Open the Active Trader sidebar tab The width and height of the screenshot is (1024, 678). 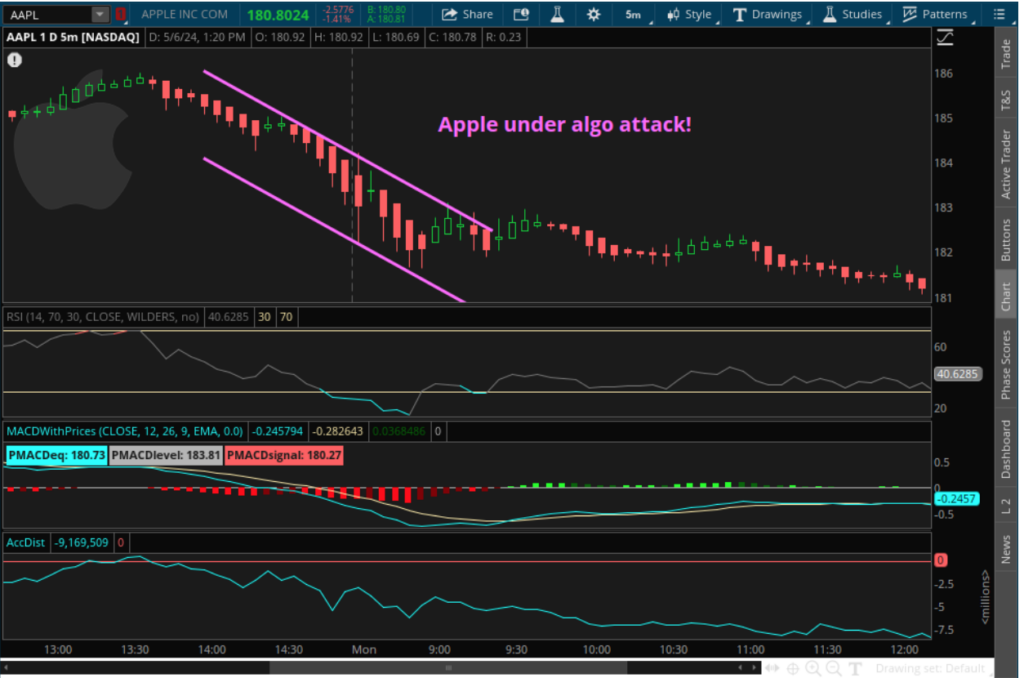(x=1006, y=164)
